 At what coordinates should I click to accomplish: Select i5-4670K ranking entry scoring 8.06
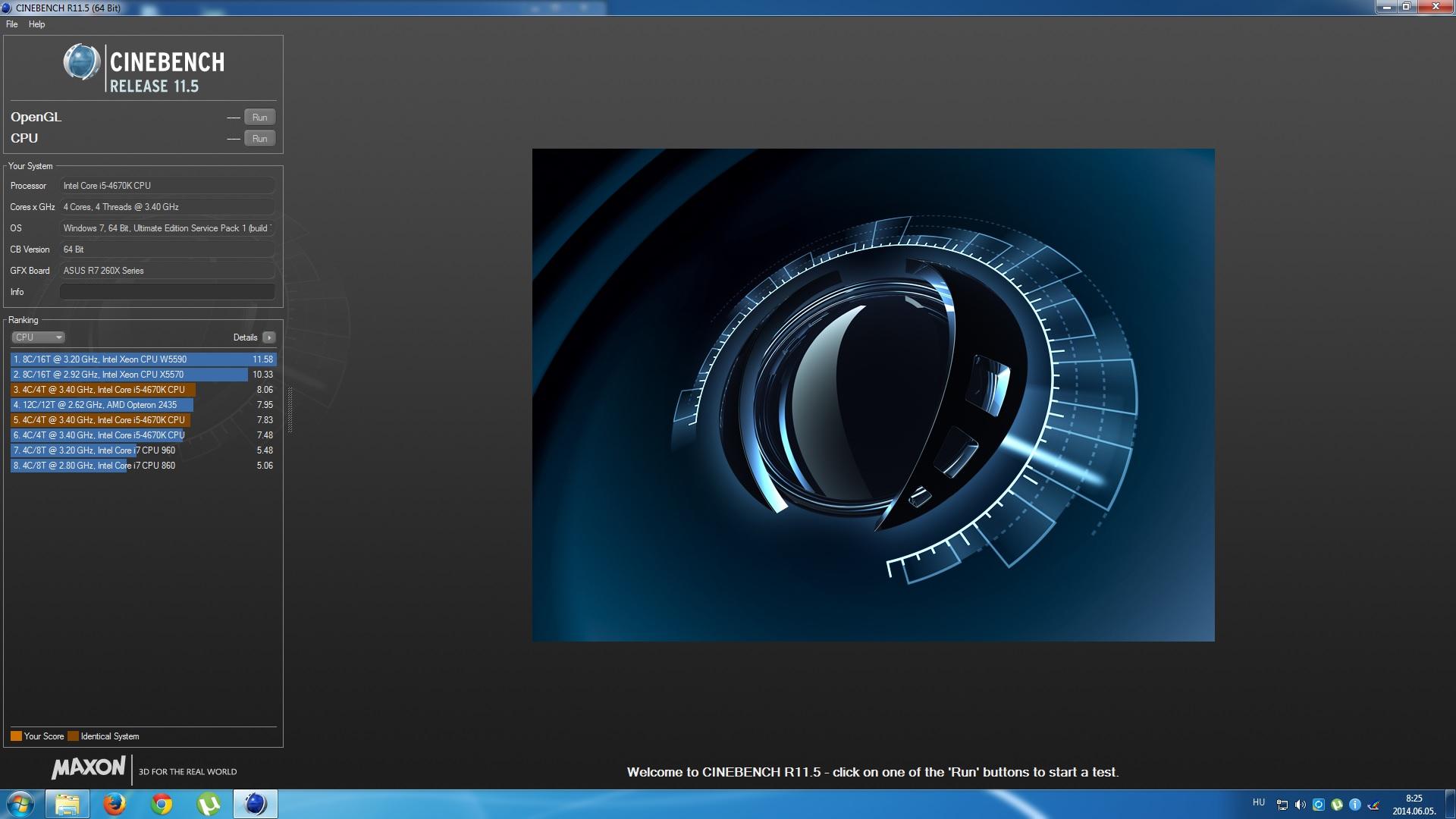point(143,390)
